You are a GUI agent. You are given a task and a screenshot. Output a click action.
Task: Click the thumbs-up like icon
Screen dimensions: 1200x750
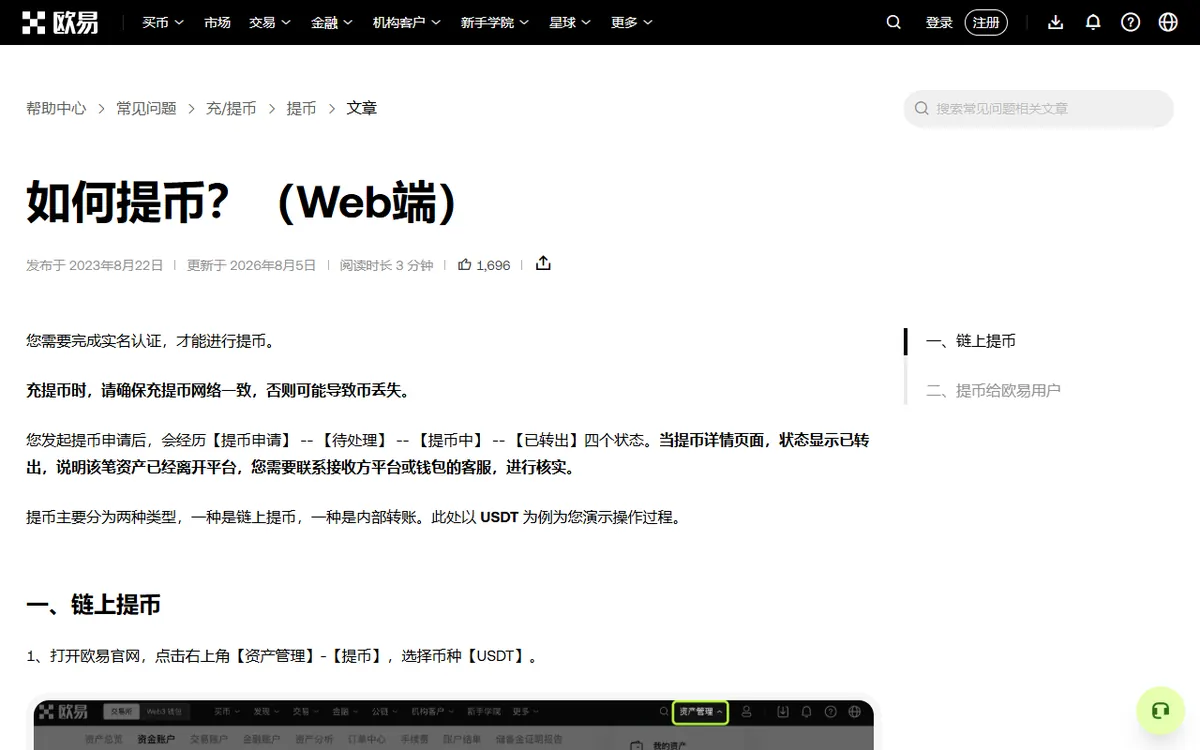(465, 265)
